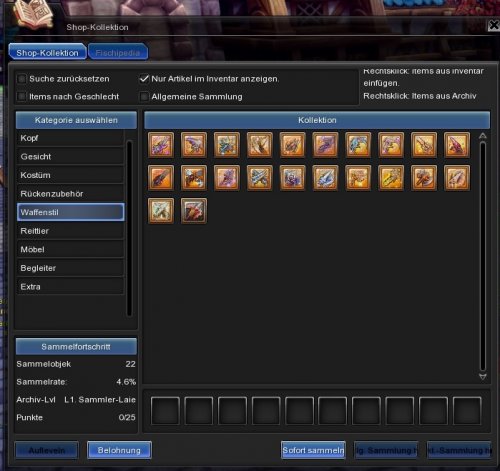Select fifth weapon icon in top collection row
500x471 pixels.
(292, 145)
